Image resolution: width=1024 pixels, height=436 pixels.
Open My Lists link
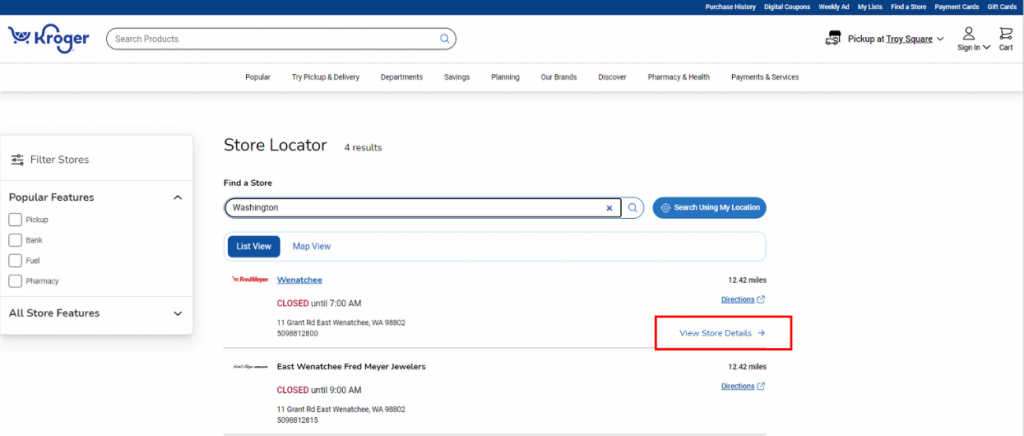click(x=870, y=7)
